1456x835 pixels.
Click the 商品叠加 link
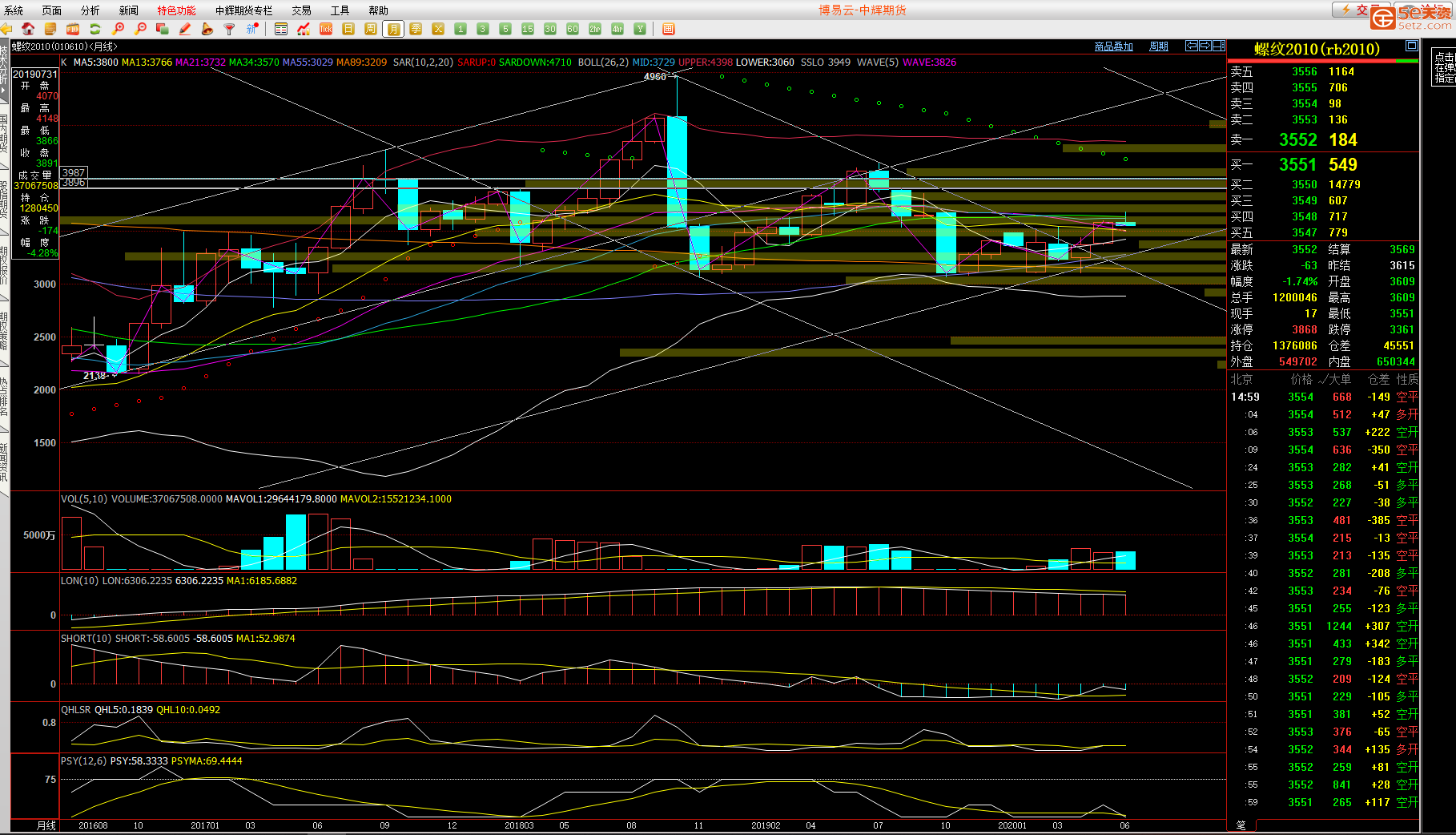(1114, 46)
